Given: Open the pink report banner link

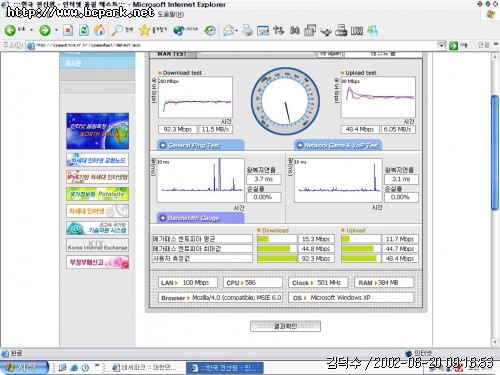Looking at the screenshot, I should (97, 262).
